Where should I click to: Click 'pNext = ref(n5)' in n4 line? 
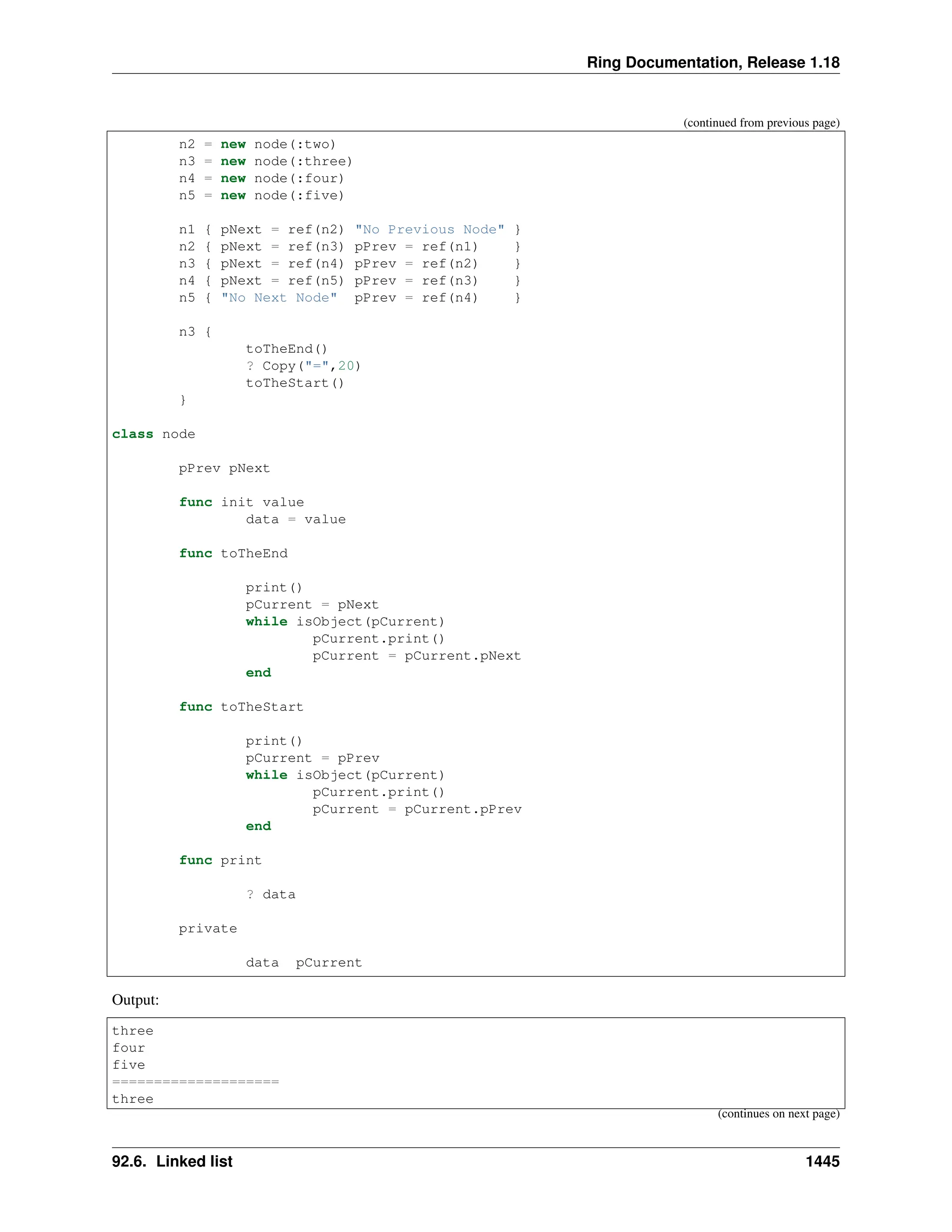click(282, 280)
